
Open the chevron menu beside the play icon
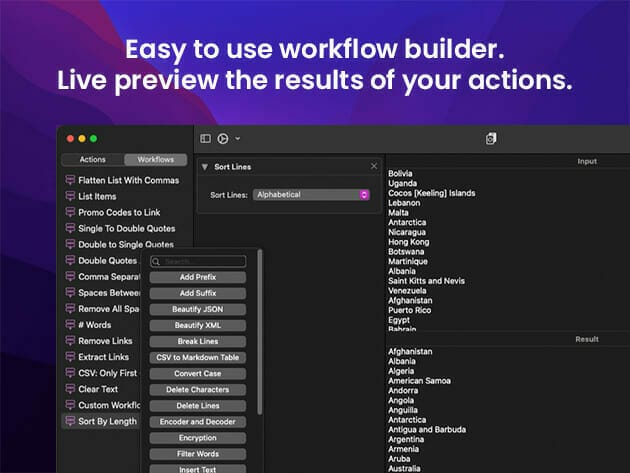click(237, 138)
